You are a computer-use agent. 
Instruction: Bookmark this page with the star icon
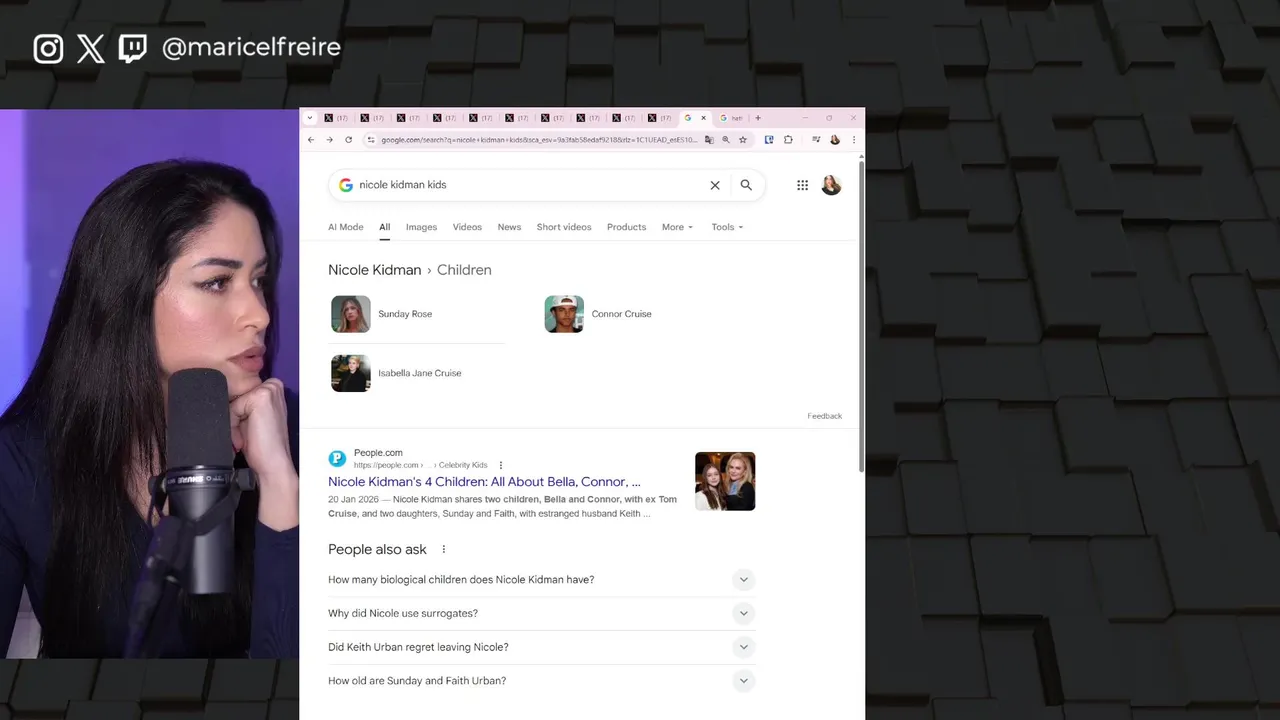coord(743,140)
